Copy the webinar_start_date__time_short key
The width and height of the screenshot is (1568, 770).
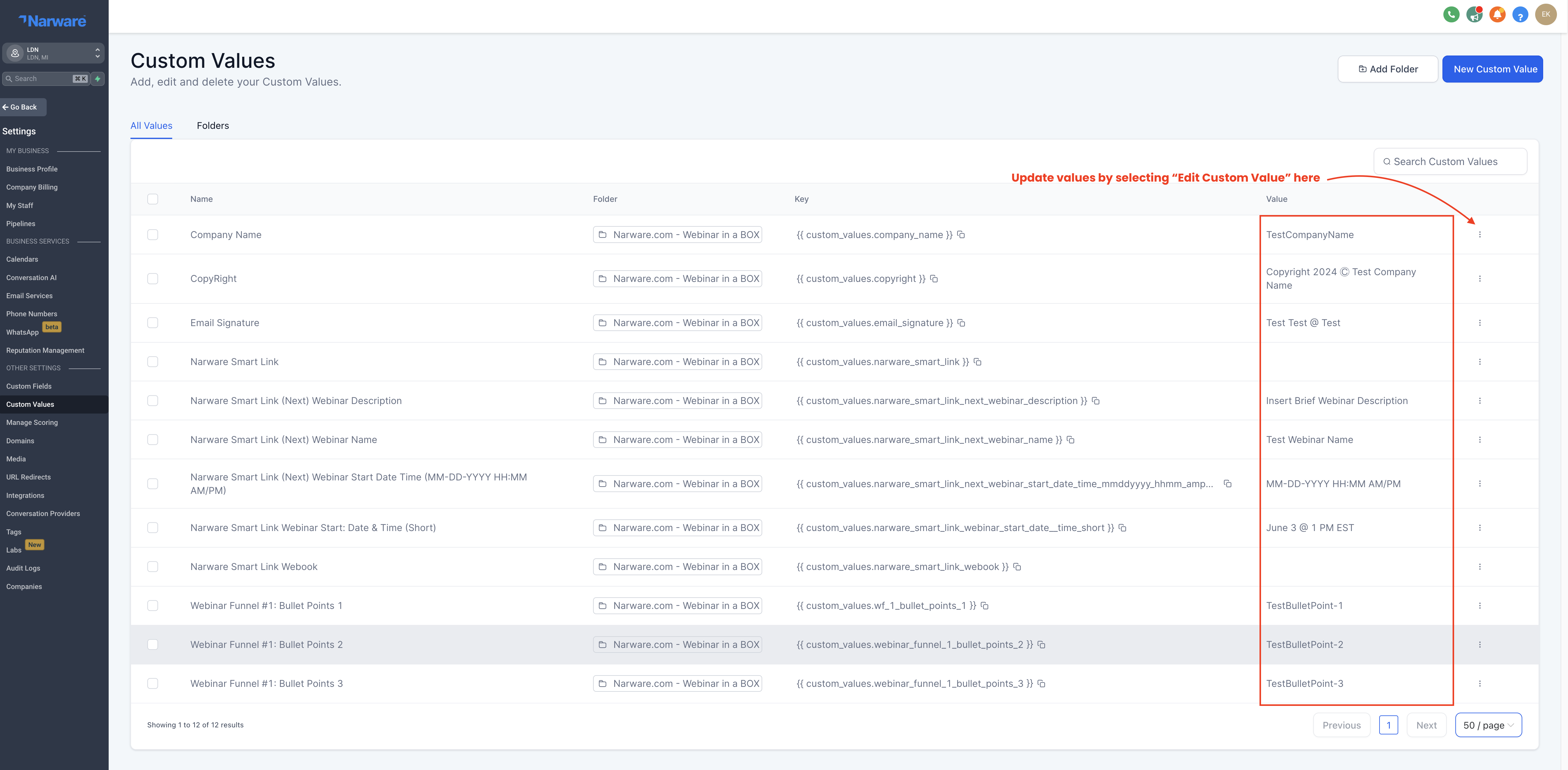pyautogui.click(x=1122, y=528)
